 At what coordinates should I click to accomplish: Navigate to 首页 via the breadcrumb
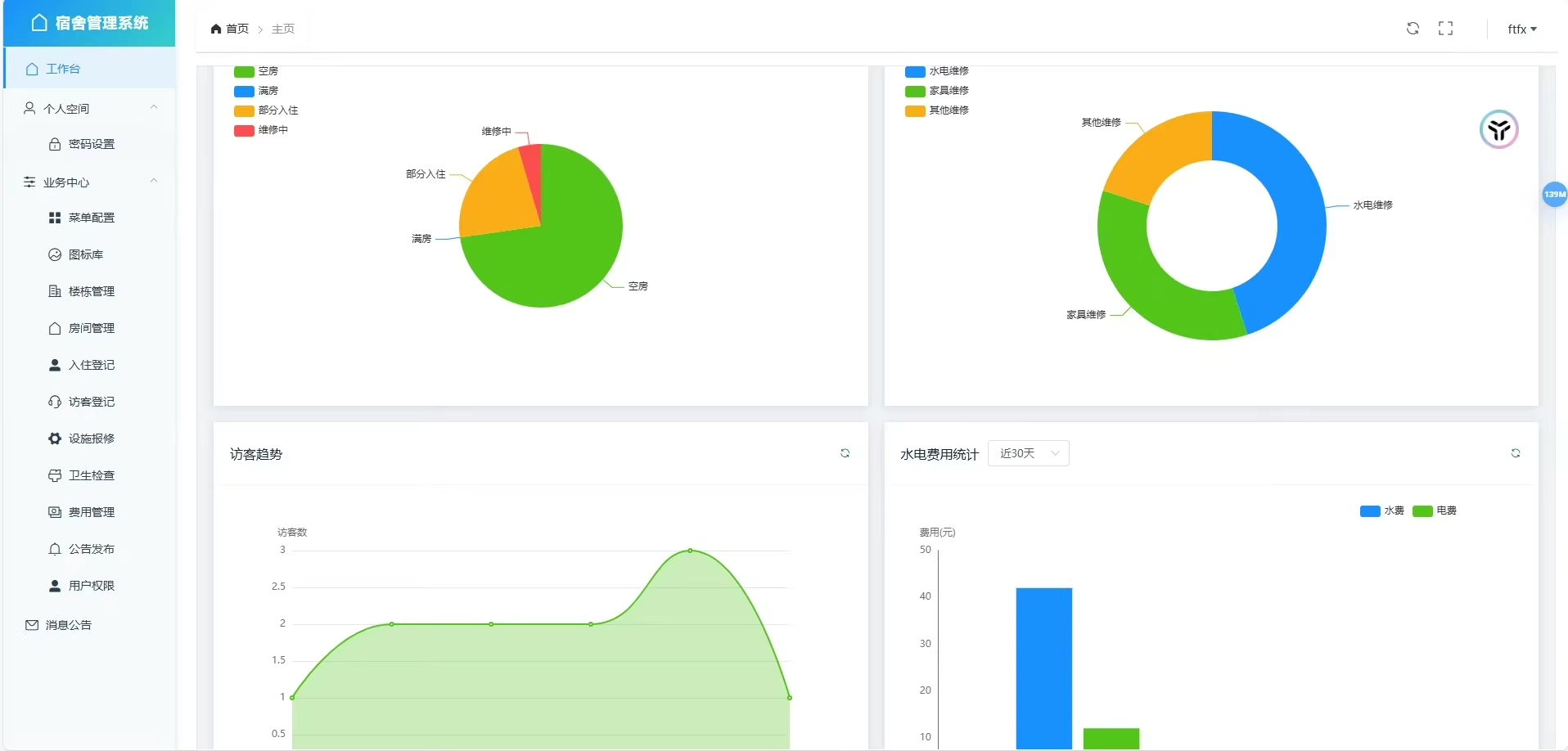tap(237, 28)
